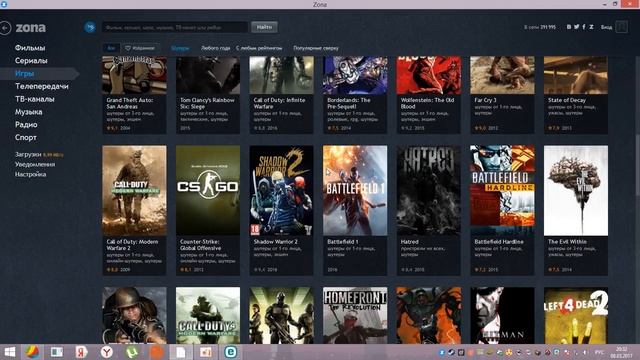Click the 'Вход' login link
This screenshot has width=640, height=360.
pyautogui.click(x=606, y=27)
